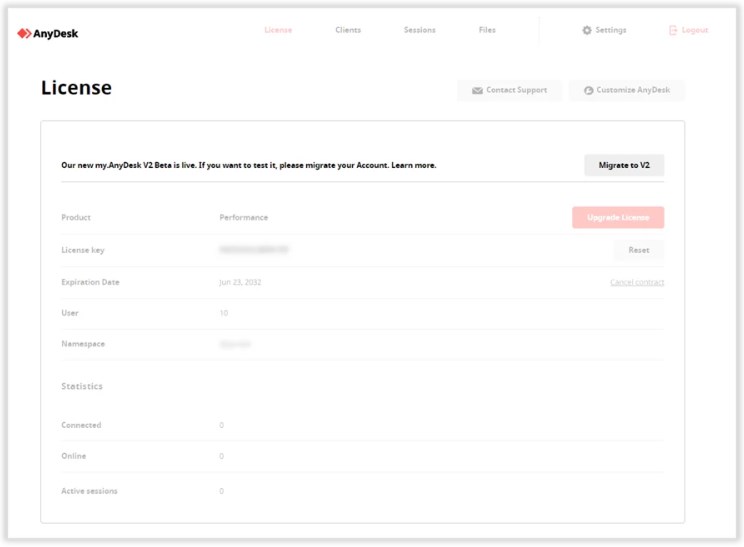Click the Customize AnyDesk circle icon
This screenshot has width=744, height=547.
(588, 90)
